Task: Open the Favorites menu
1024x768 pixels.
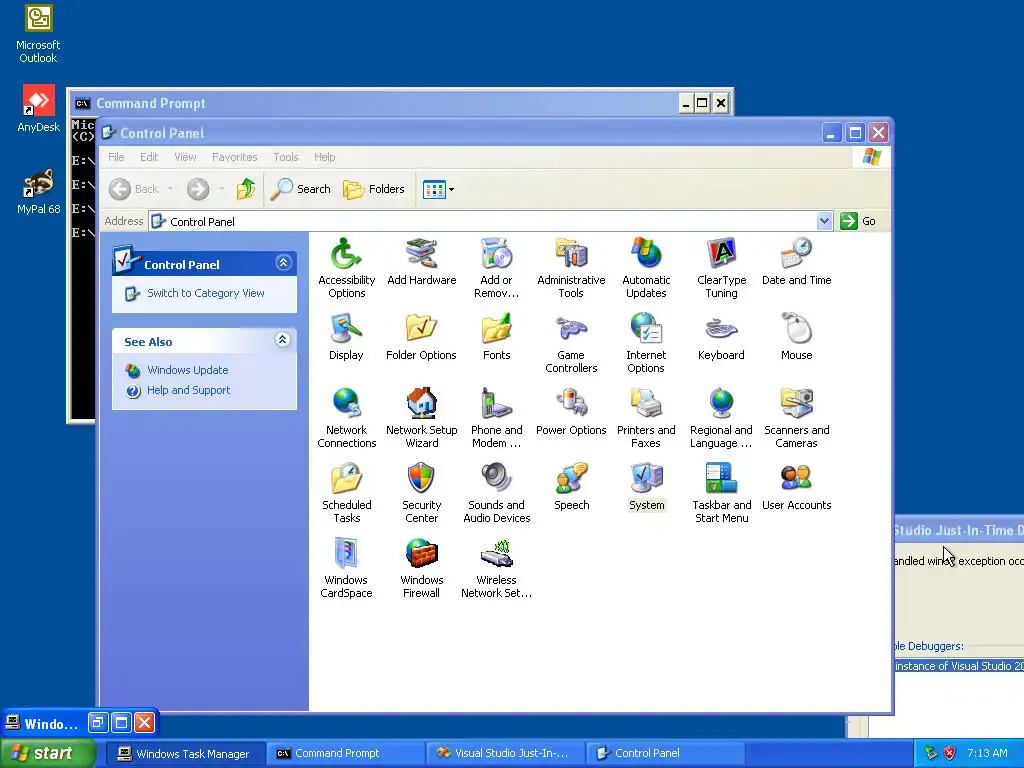Action: point(234,157)
